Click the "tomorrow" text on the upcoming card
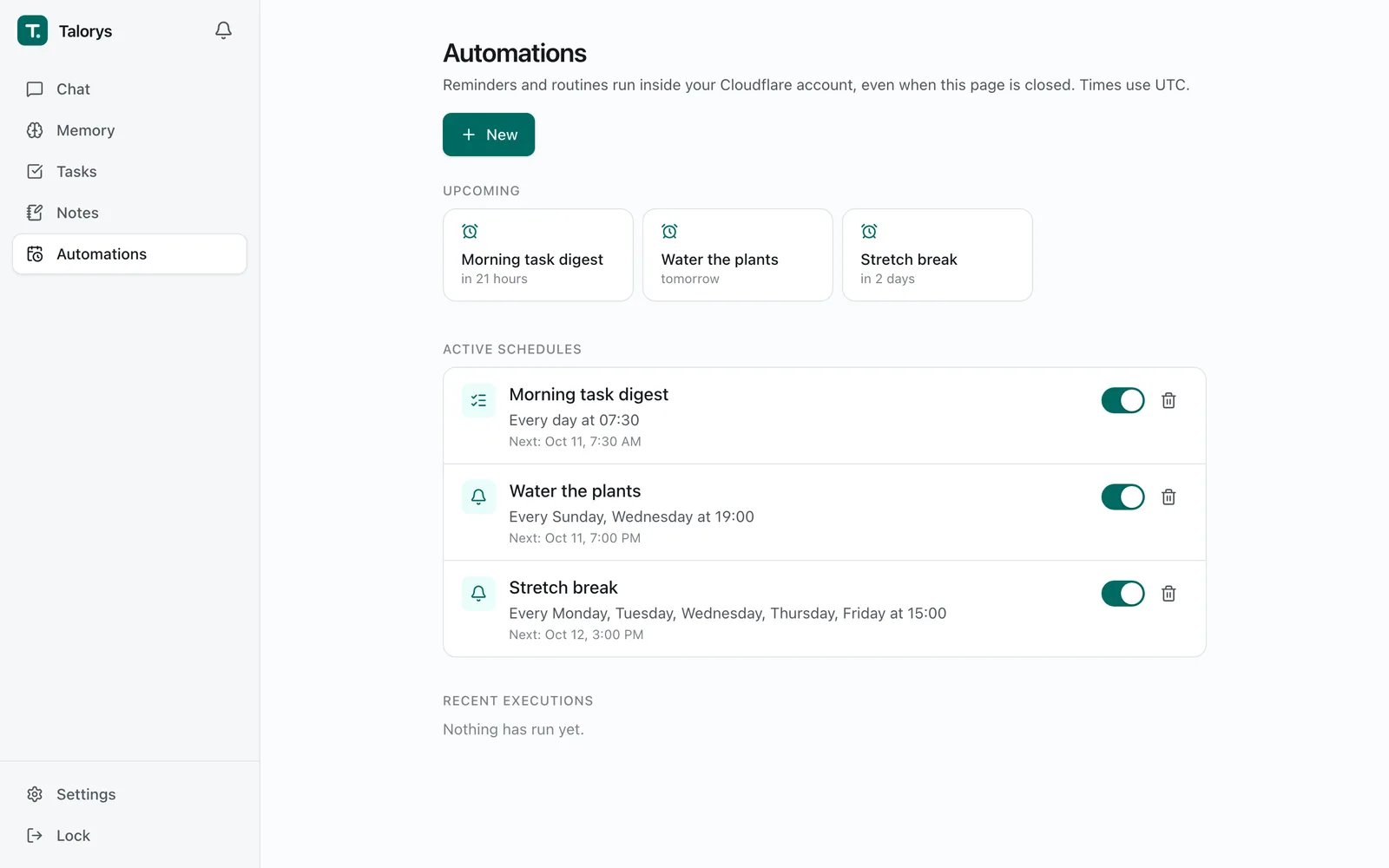Viewport: 1389px width, 868px height. (x=690, y=279)
